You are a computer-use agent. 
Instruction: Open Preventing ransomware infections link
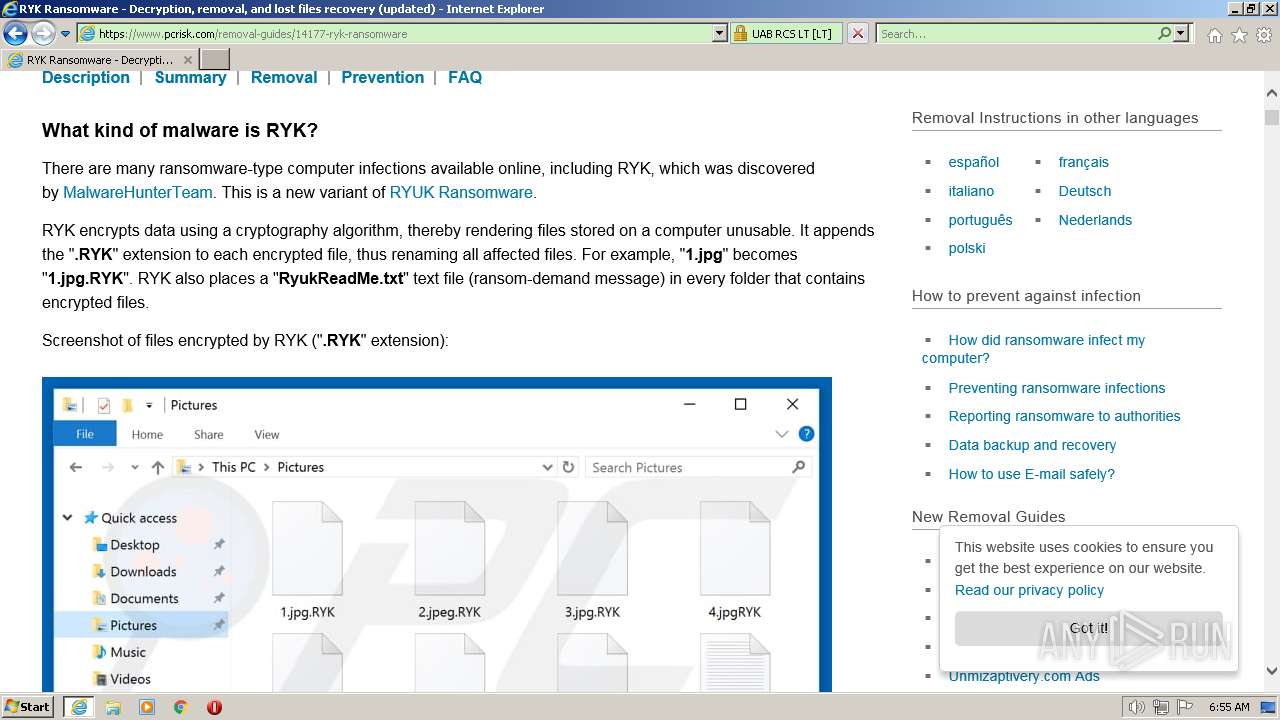[1057, 388]
